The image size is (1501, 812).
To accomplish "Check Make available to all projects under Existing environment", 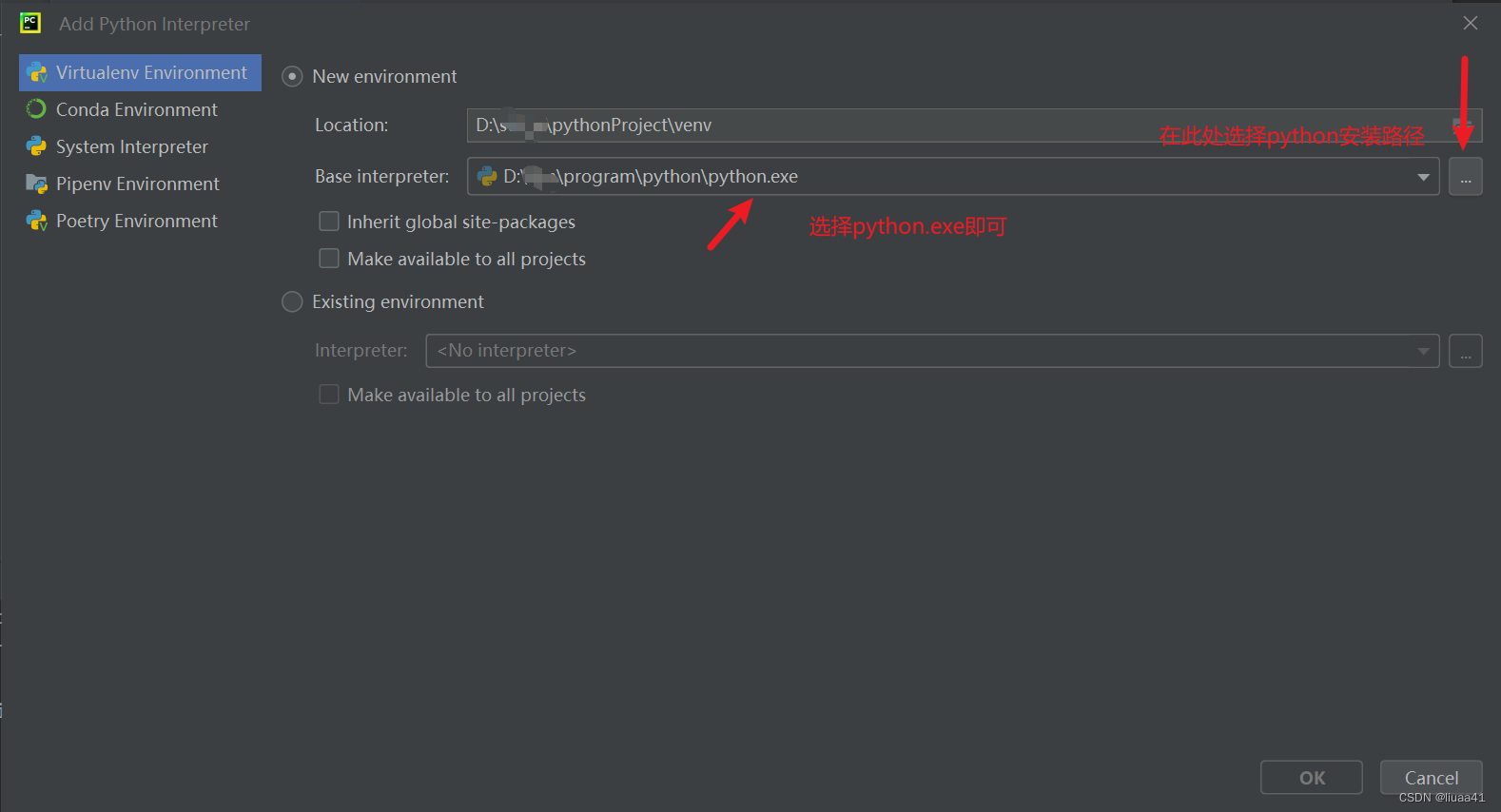I will tap(329, 395).
